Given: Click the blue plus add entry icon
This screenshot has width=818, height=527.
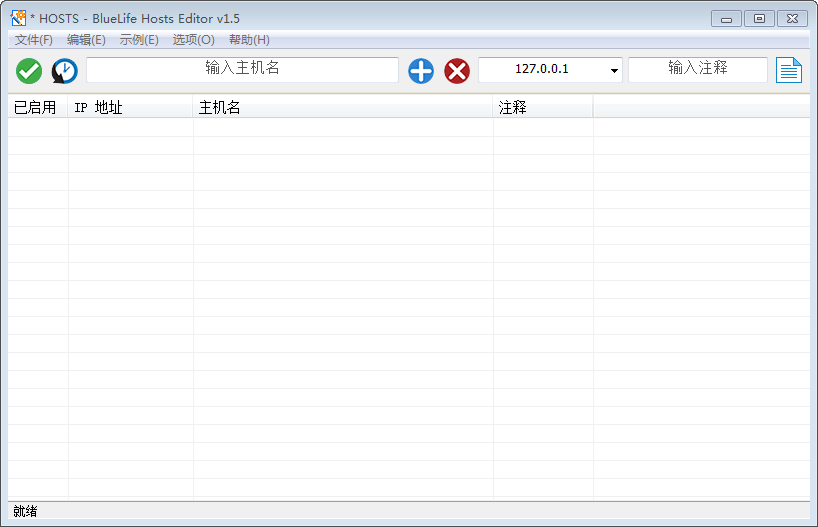Looking at the screenshot, I should (421, 71).
